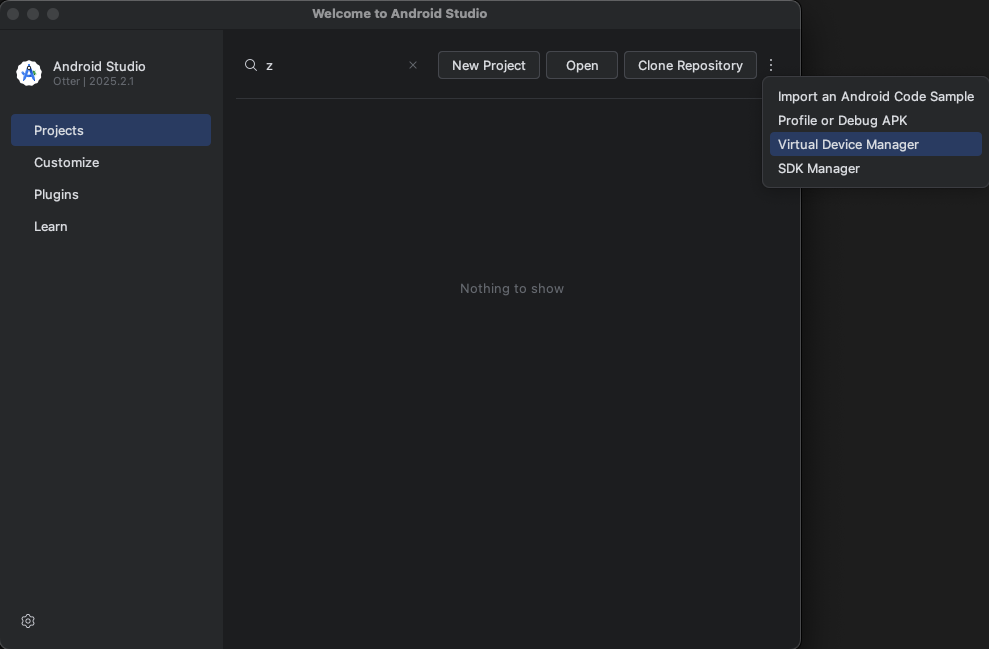
Task: Click the Android Studio name label
Action: pyautogui.click(x=99, y=66)
